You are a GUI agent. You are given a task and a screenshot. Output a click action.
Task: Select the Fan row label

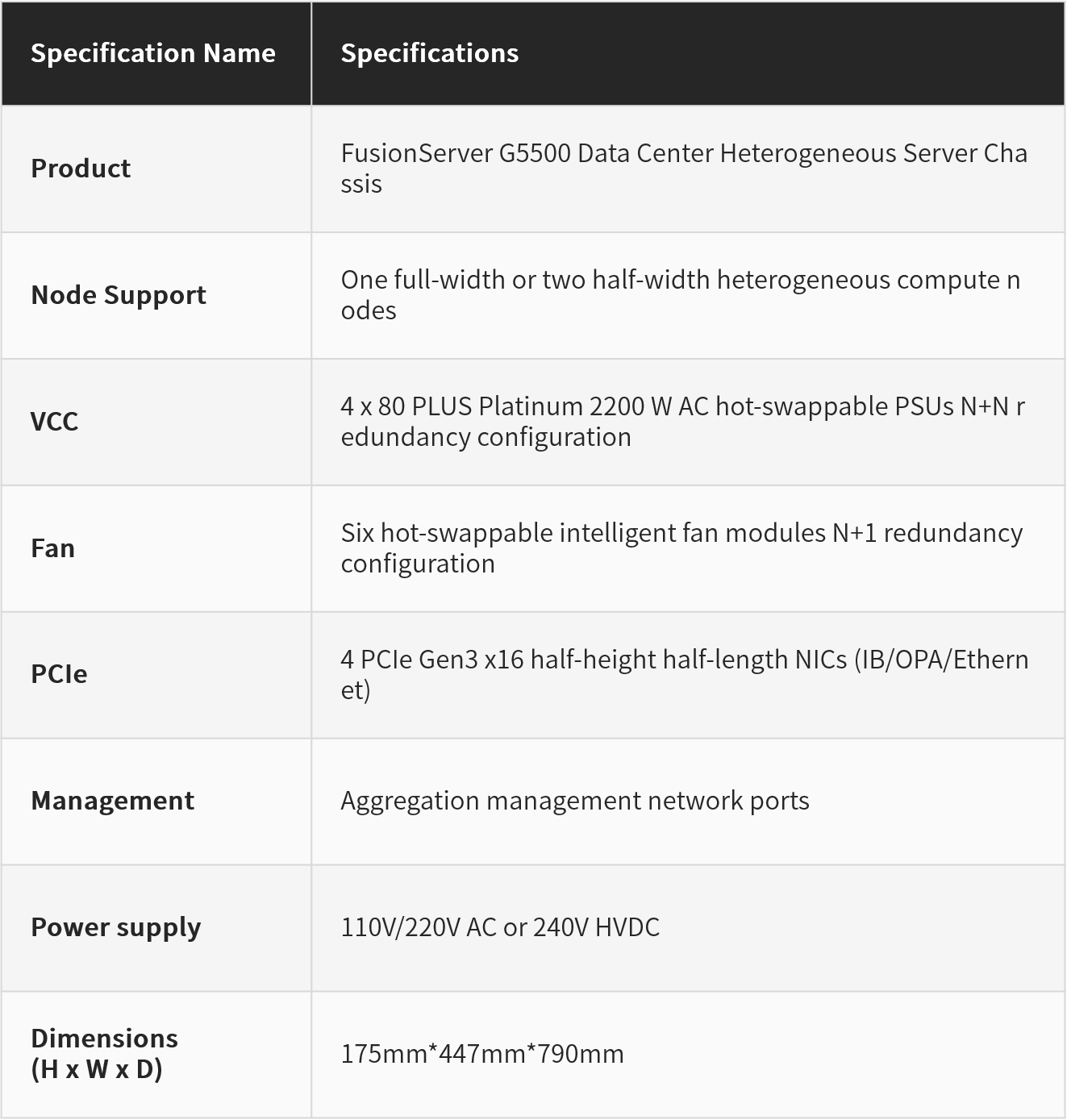click(53, 548)
